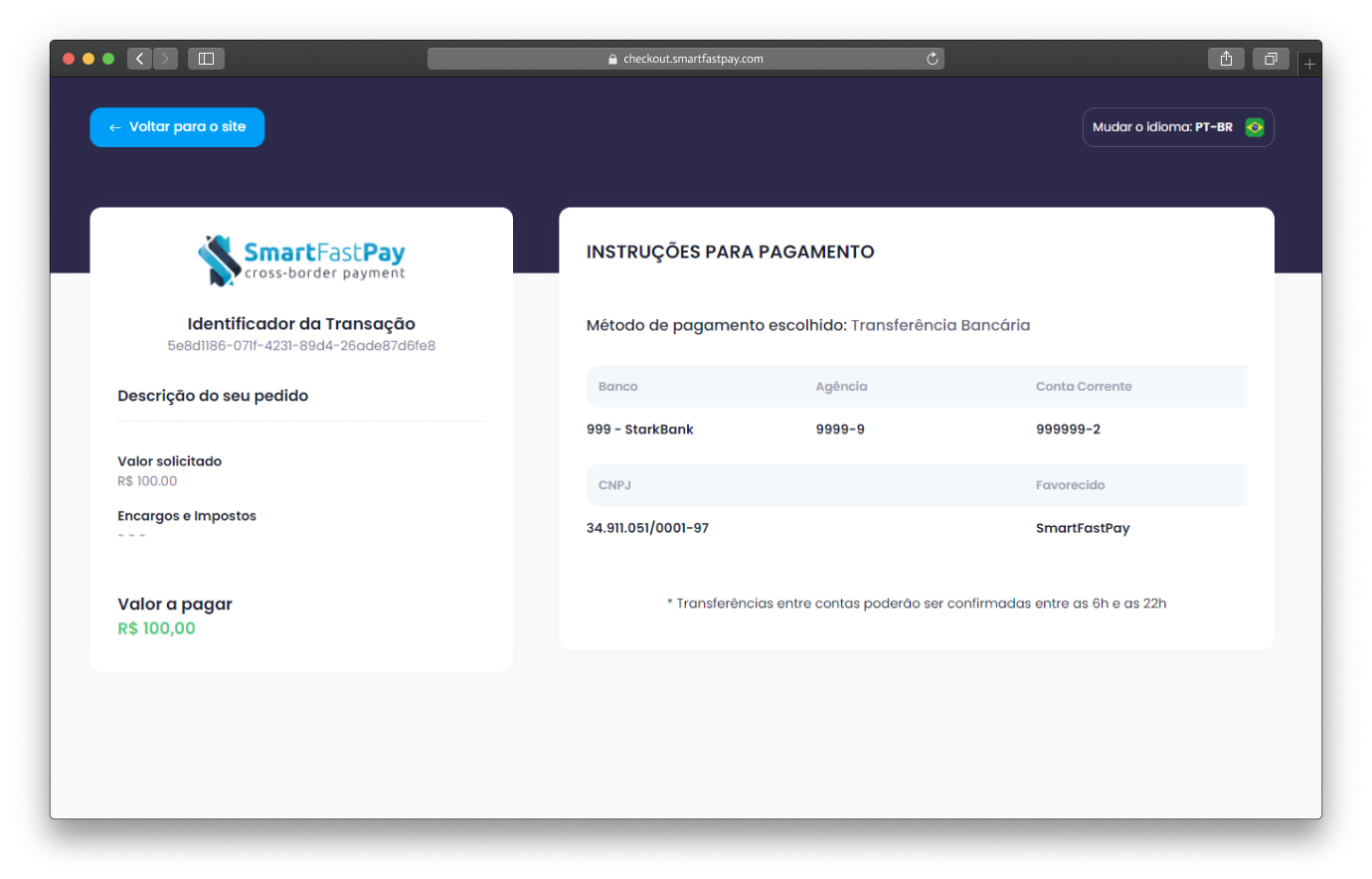Click the Transferência Bancária method text
This screenshot has height=879, width=1372.
pyautogui.click(x=941, y=325)
